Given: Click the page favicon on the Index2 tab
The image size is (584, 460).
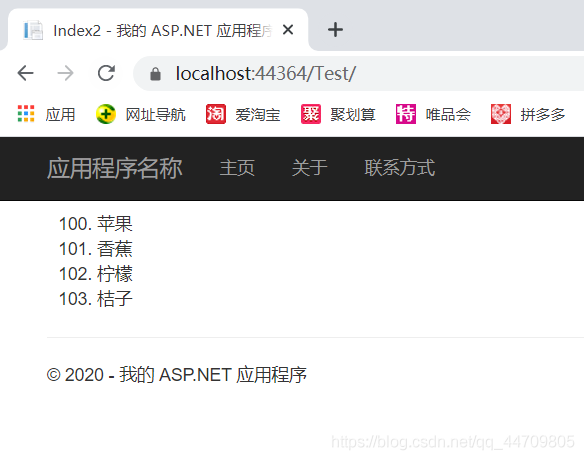Looking at the screenshot, I should (x=33, y=30).
